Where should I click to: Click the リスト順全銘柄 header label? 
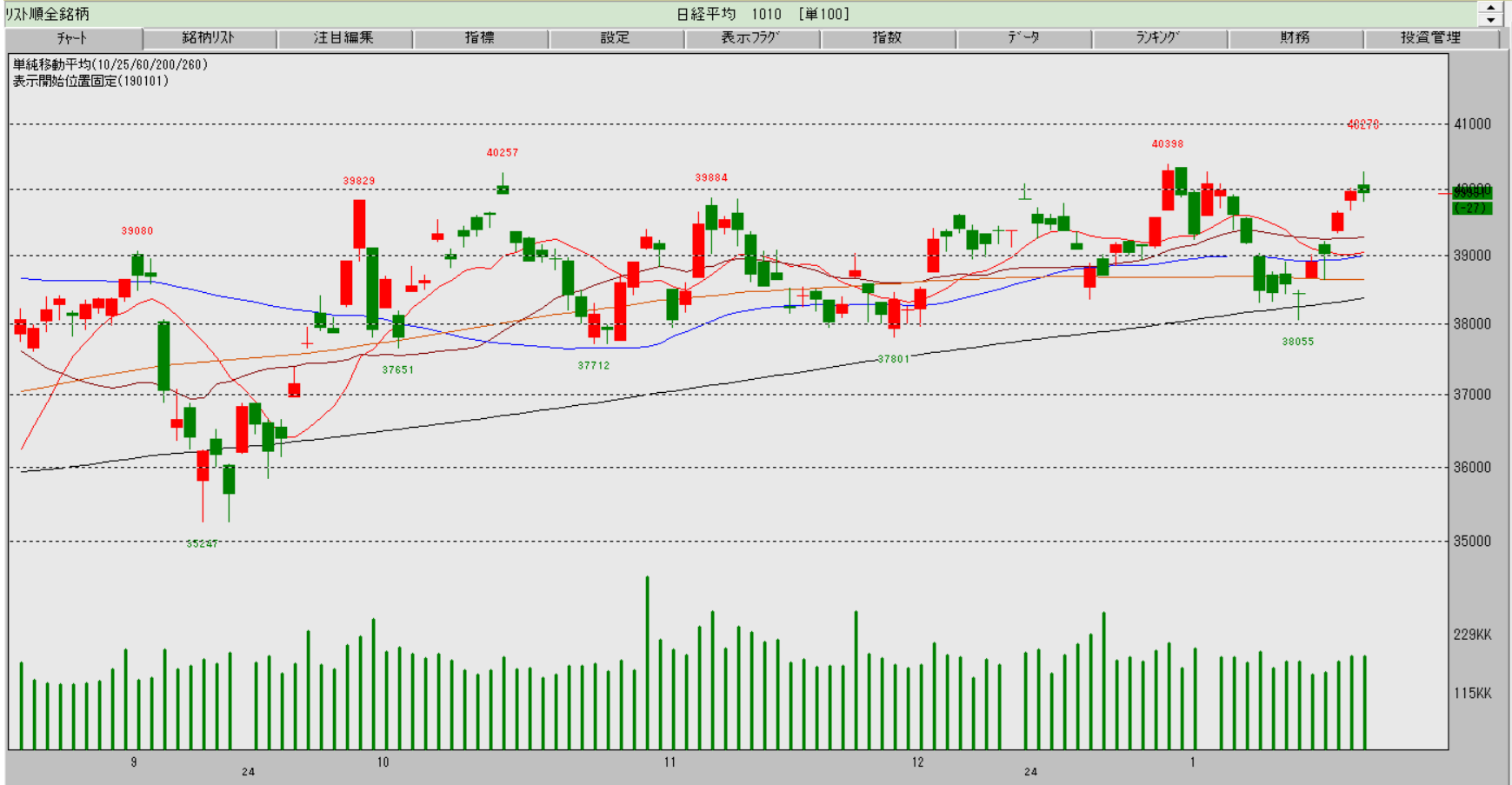(47, 14)
